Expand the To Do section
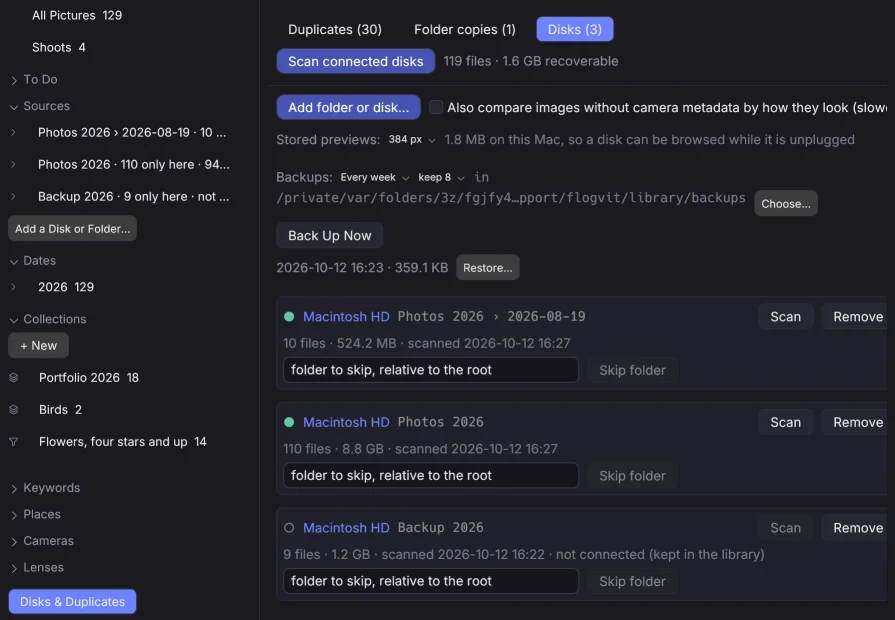This screenshot has width=895, height=620. pyautogui.click(x=14, y=80)
